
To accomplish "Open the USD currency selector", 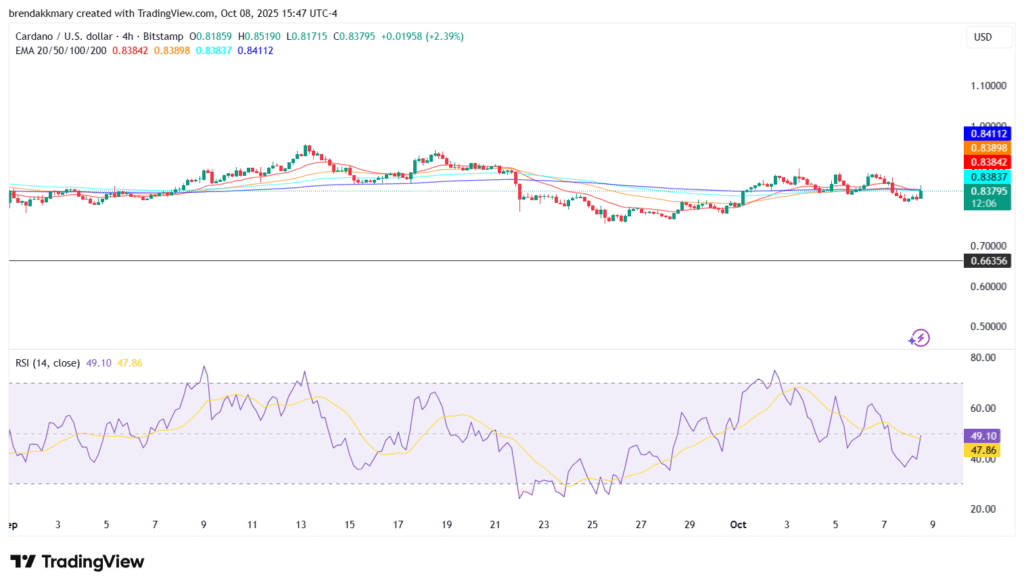I will [x=983, y=37].
